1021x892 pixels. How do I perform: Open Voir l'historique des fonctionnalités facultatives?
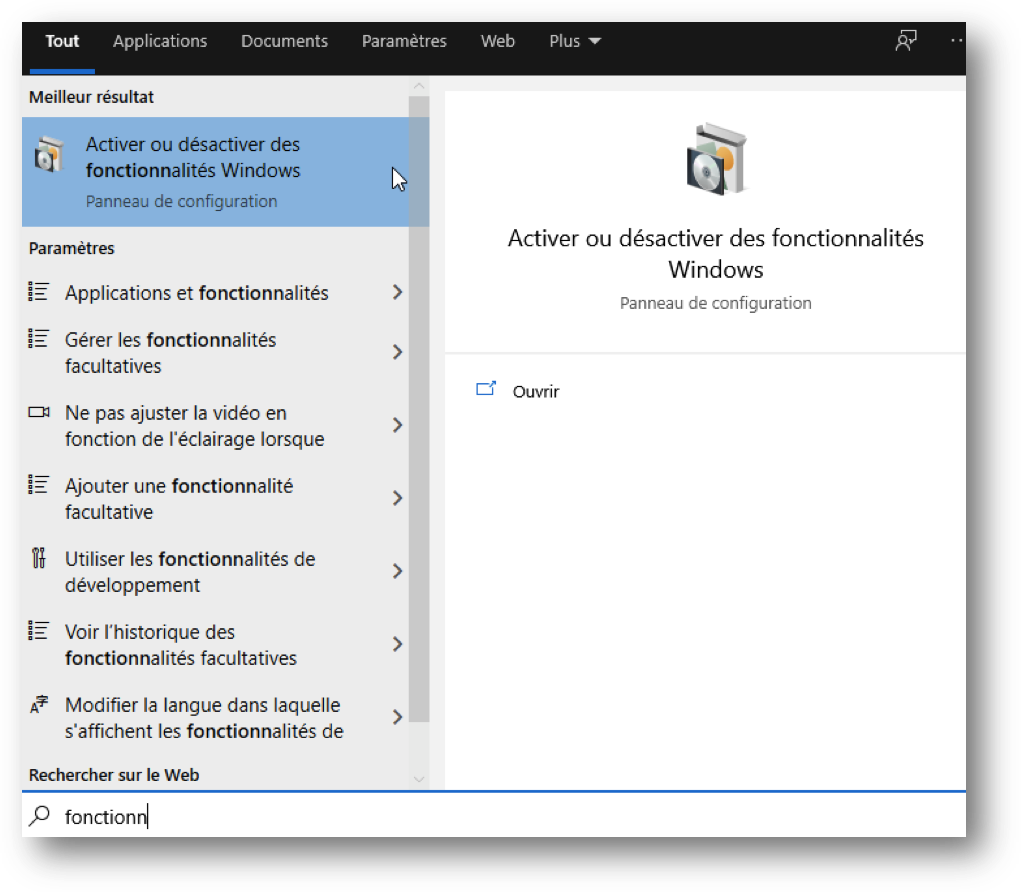[x=216, y=644]
